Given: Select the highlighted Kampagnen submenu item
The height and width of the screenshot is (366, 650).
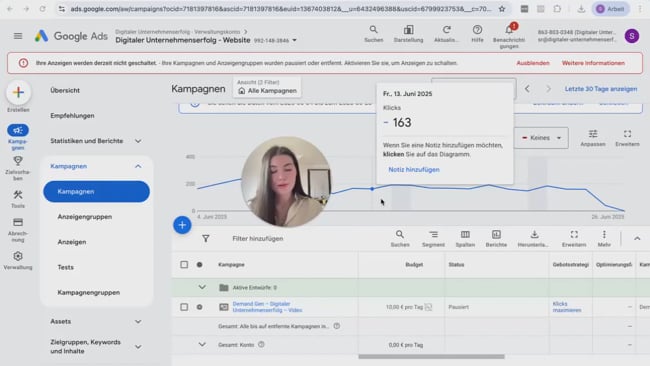Looking at the screenshot, I should [96, 191].
